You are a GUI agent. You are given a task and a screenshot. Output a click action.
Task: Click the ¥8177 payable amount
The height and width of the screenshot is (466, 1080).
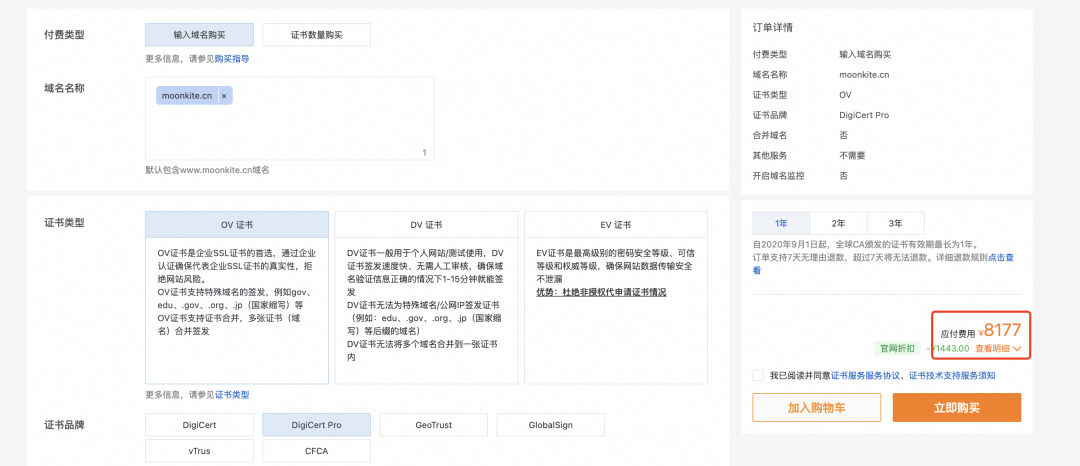click(x=1001, y=331)
